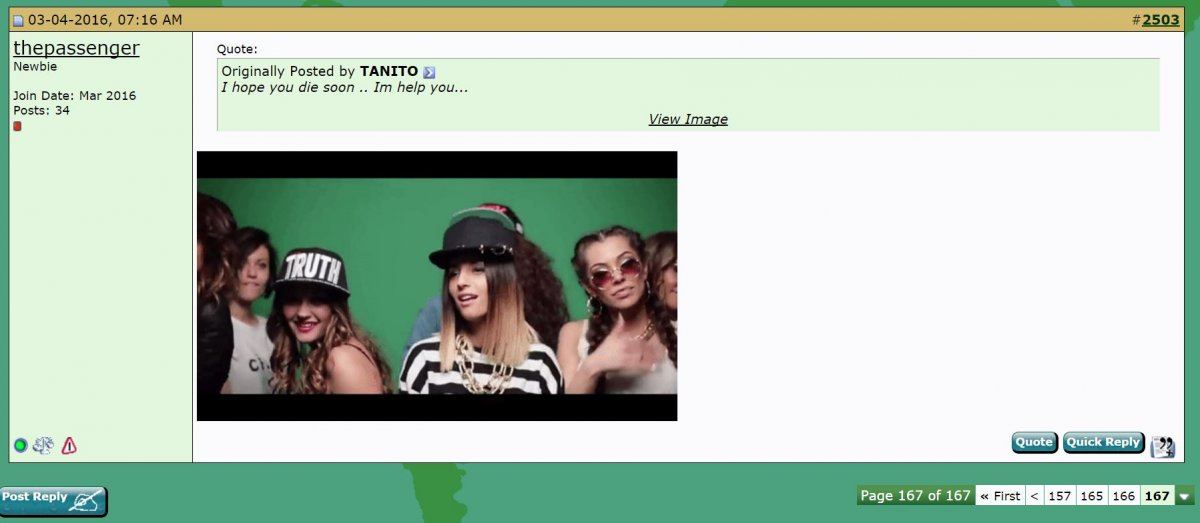Click the Post Reply button
Viewport: 1200px width, 523px height.
(53, 500)
